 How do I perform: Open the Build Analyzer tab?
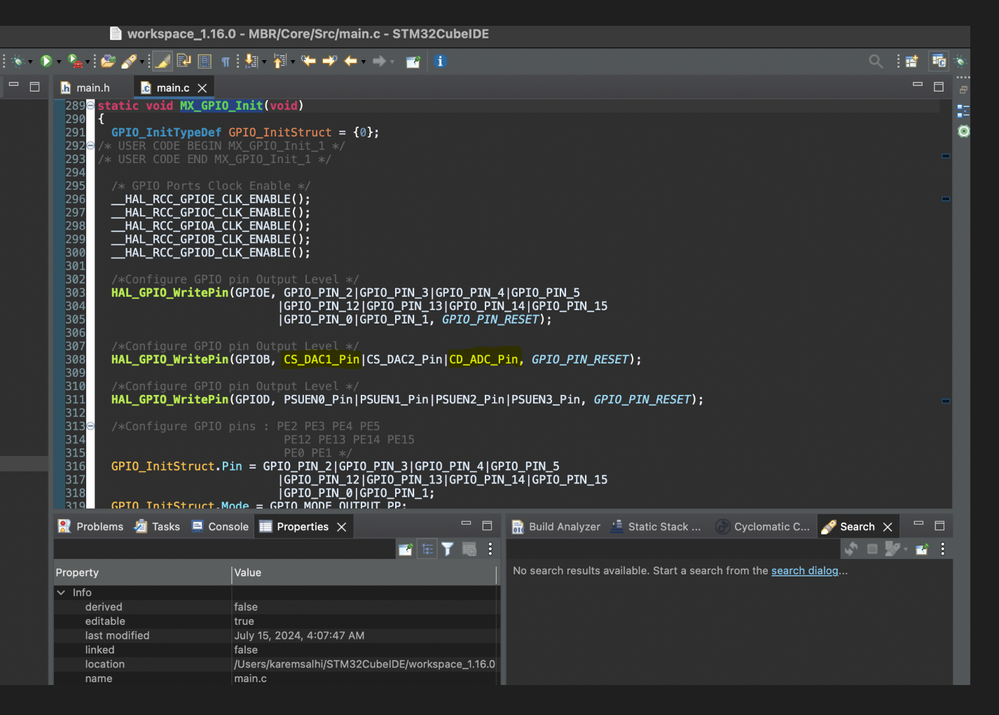tap(564, 527)
